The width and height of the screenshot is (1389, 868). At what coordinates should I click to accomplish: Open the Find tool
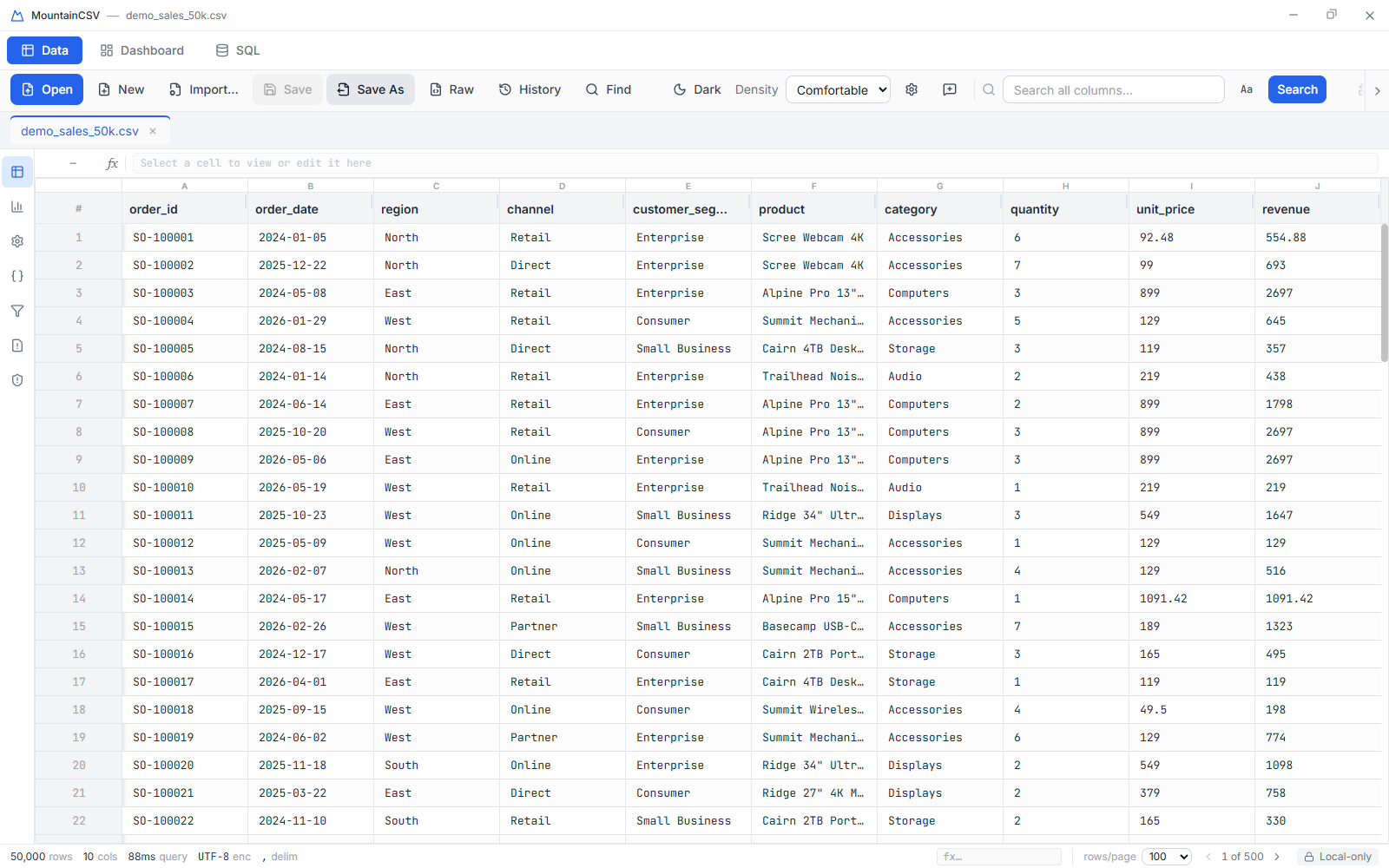click(609, 89)
